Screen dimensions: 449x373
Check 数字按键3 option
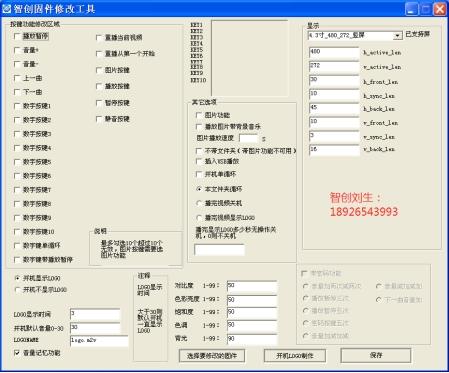17,134
